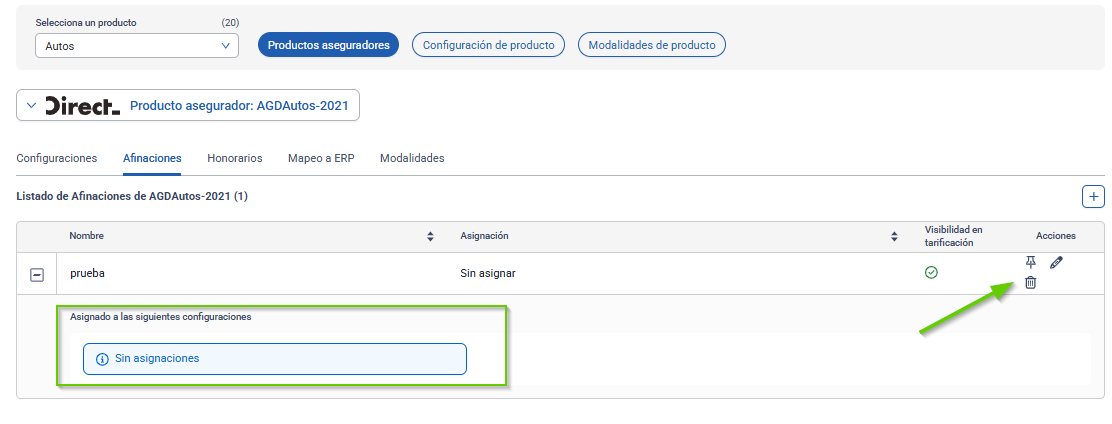Delete prueba with the trash icon
Screen dimensions: 1112x424
[x=1030, y=282]
